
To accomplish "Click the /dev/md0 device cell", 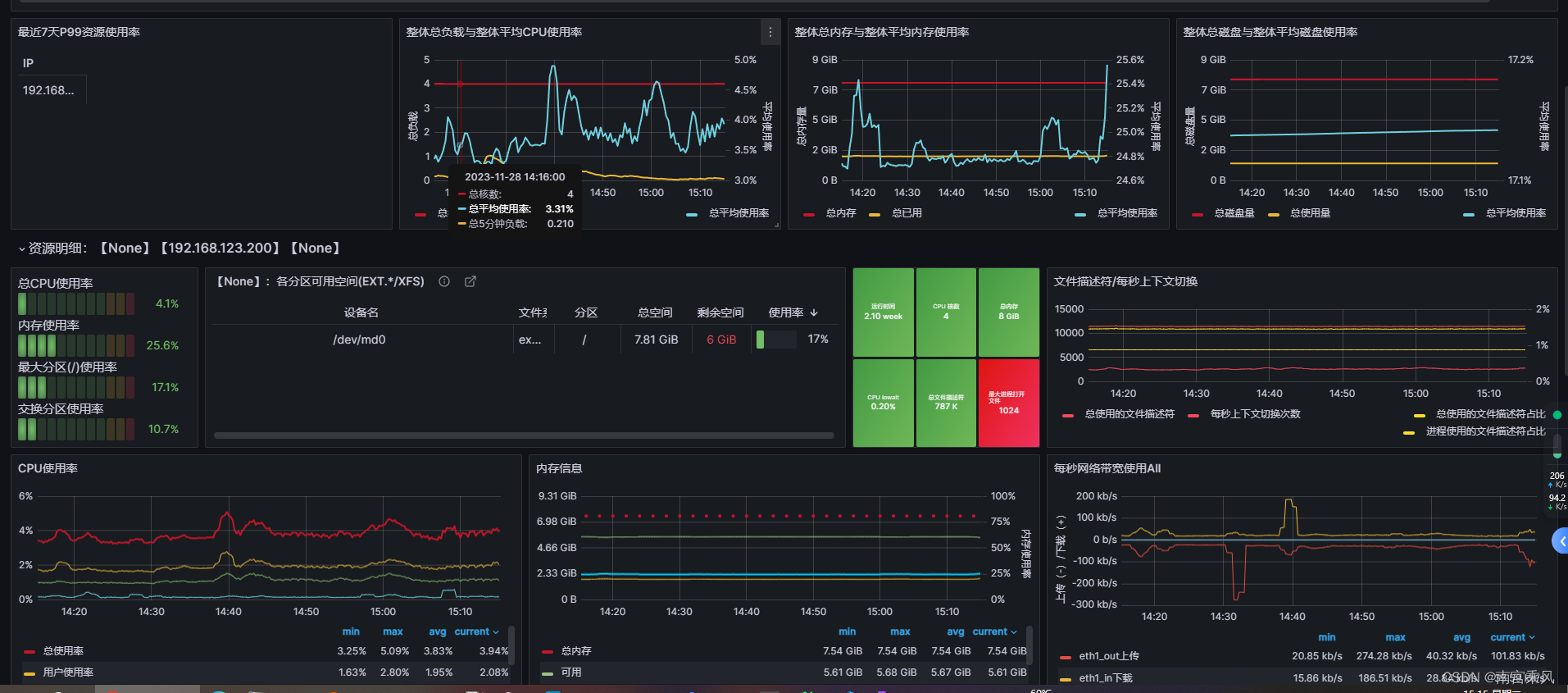I will (359, 340).
